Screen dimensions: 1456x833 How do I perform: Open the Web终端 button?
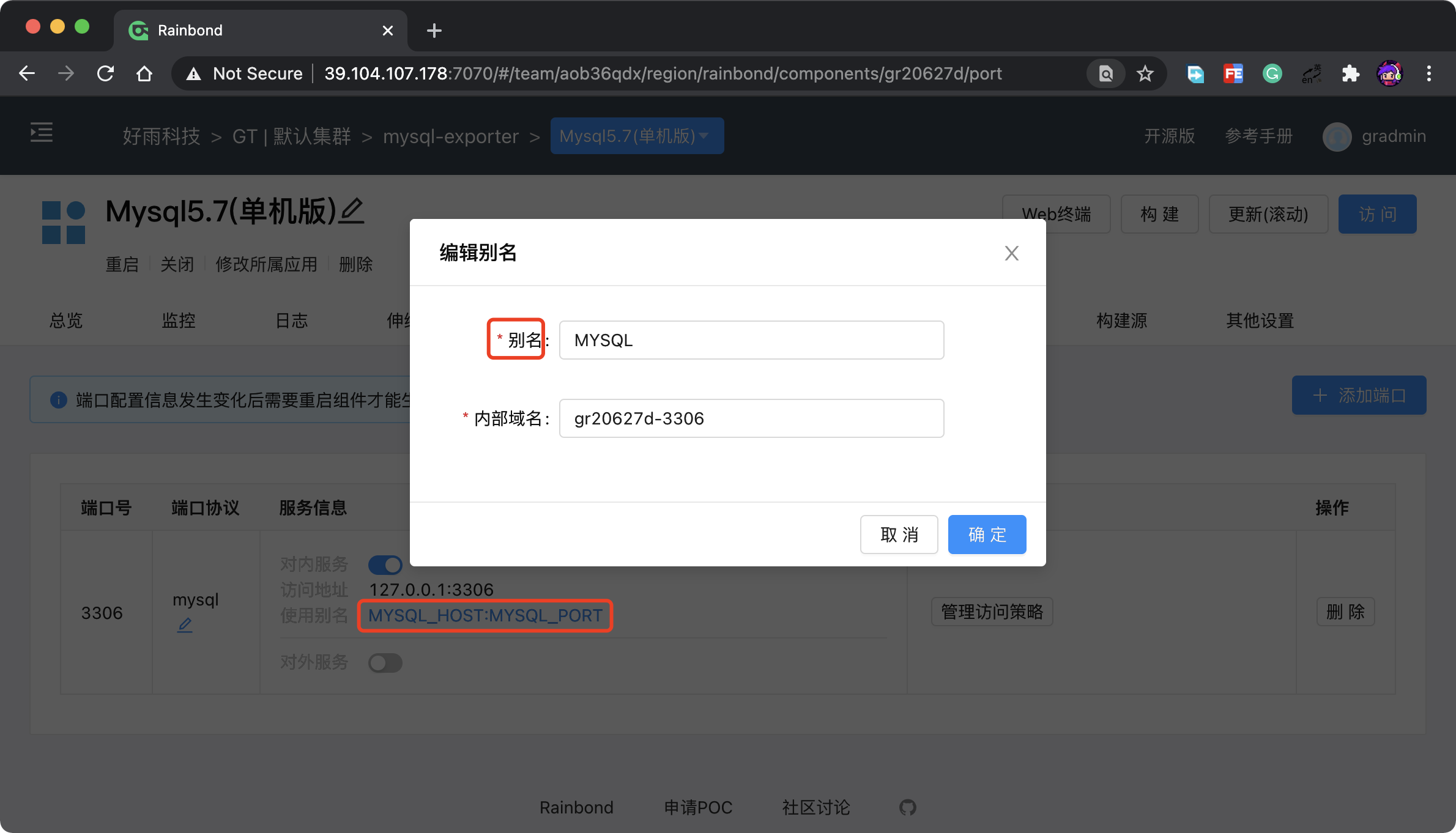[x=1056, y=214]
